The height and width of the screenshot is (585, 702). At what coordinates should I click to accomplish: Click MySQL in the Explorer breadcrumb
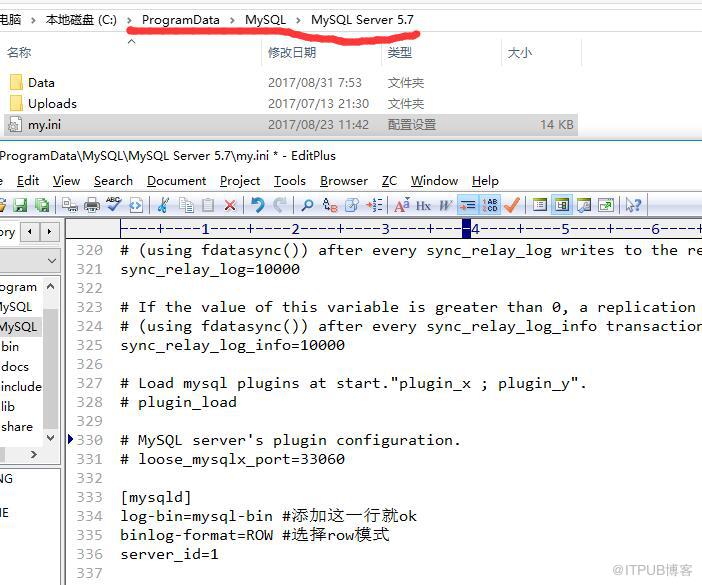[265, 20]
